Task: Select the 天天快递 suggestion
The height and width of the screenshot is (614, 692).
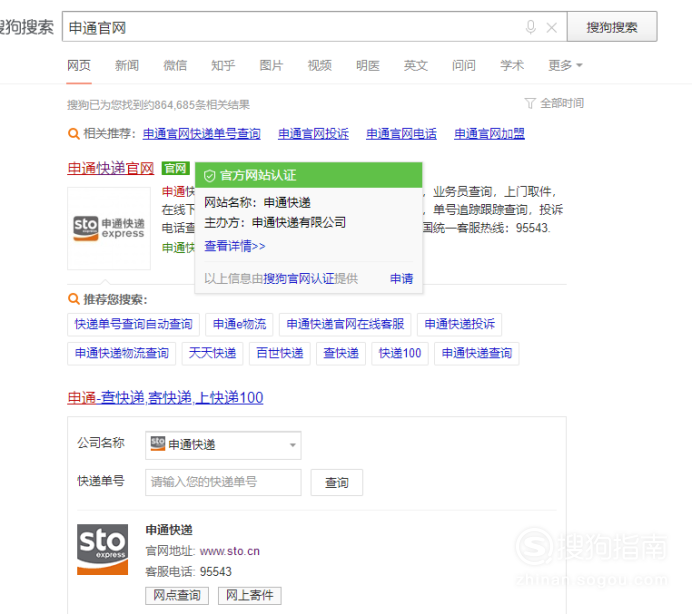Action: pos(212,354)
